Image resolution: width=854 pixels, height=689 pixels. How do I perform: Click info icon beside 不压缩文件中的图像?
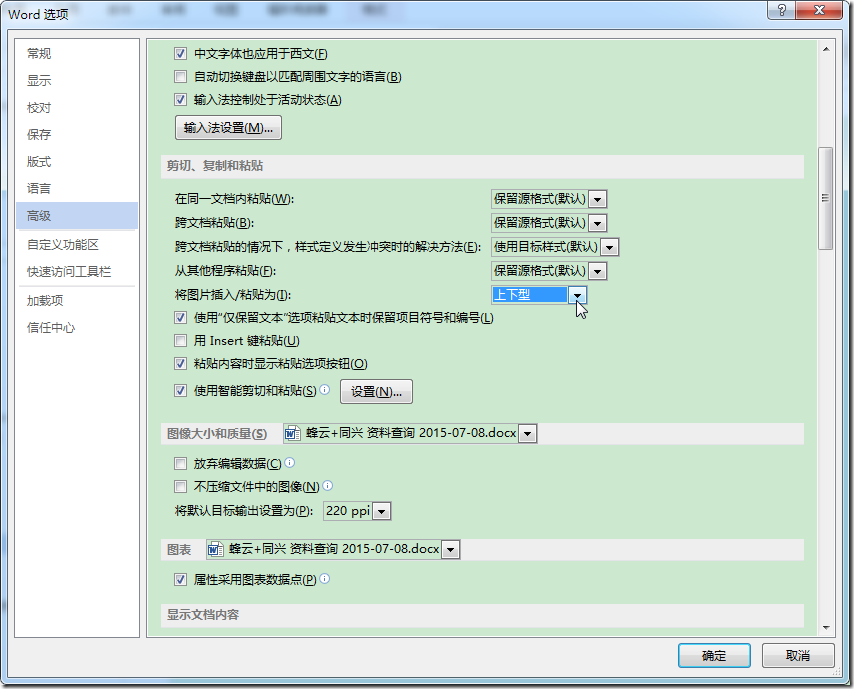(328, 485)
